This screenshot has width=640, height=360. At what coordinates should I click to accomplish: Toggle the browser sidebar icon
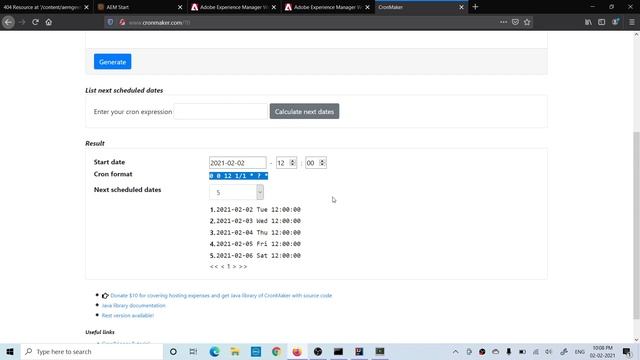coord(602,22)
